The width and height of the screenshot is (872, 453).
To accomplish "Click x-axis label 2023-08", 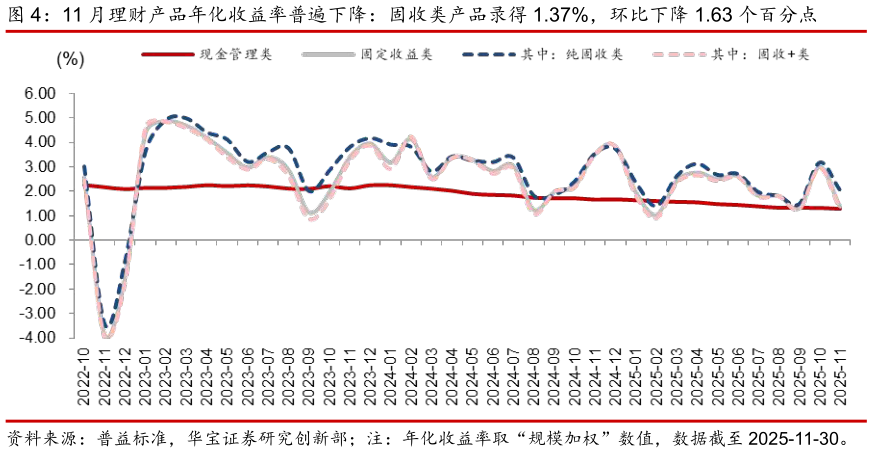I will coord(289,377).
